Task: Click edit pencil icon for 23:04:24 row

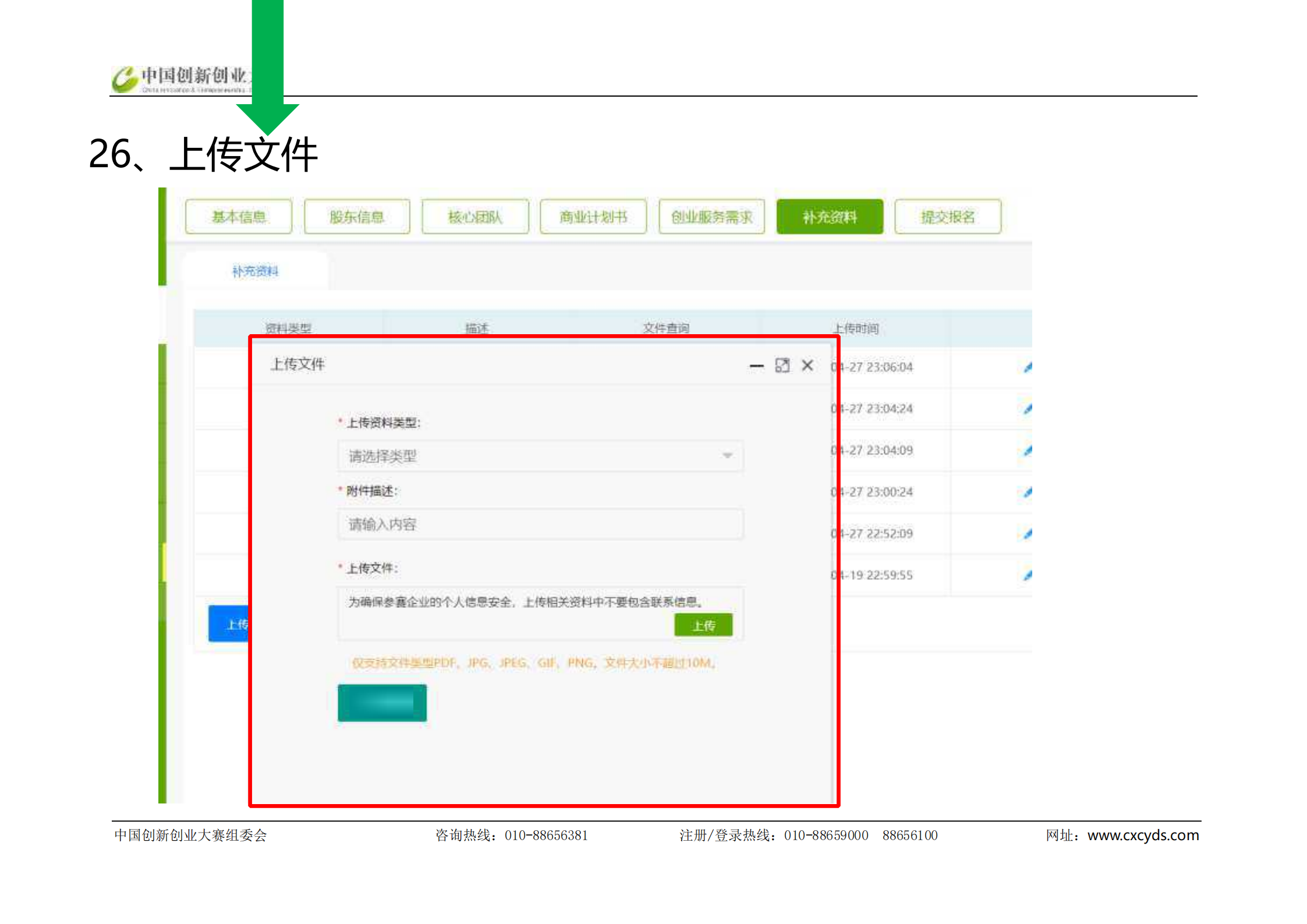Action: coord(1028,409)
